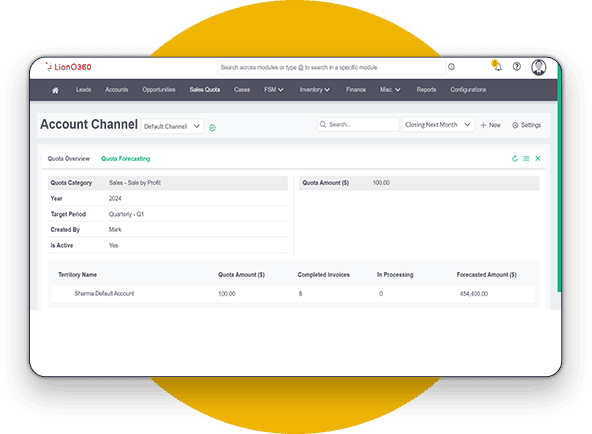Switch to Quota Overview tab
Image resolution: width=592 pixels, height=434 pixels.
(69, 159)
